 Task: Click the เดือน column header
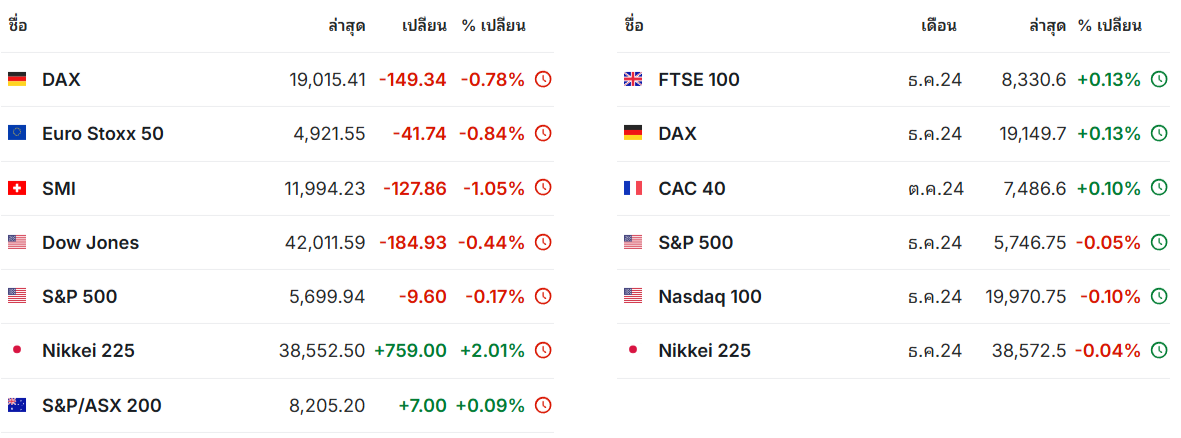(939, 26)
